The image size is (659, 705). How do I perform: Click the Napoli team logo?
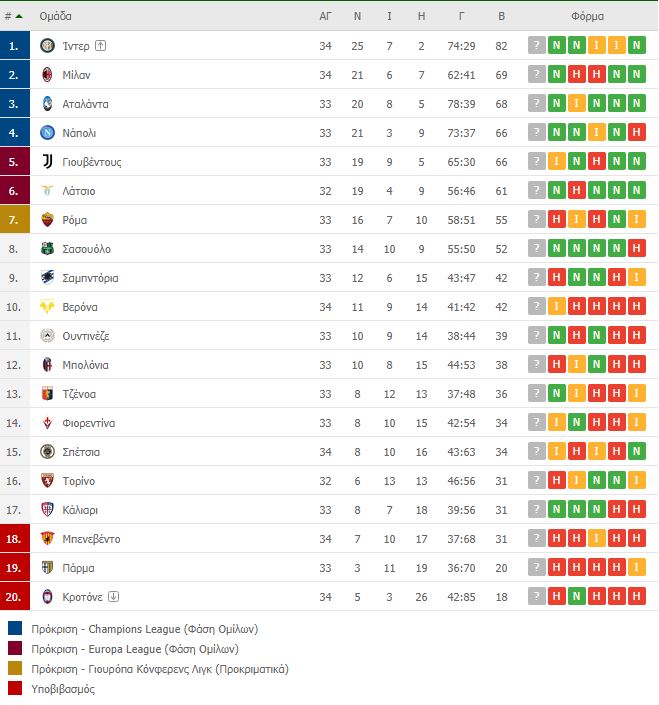click(x=47, y=133)
